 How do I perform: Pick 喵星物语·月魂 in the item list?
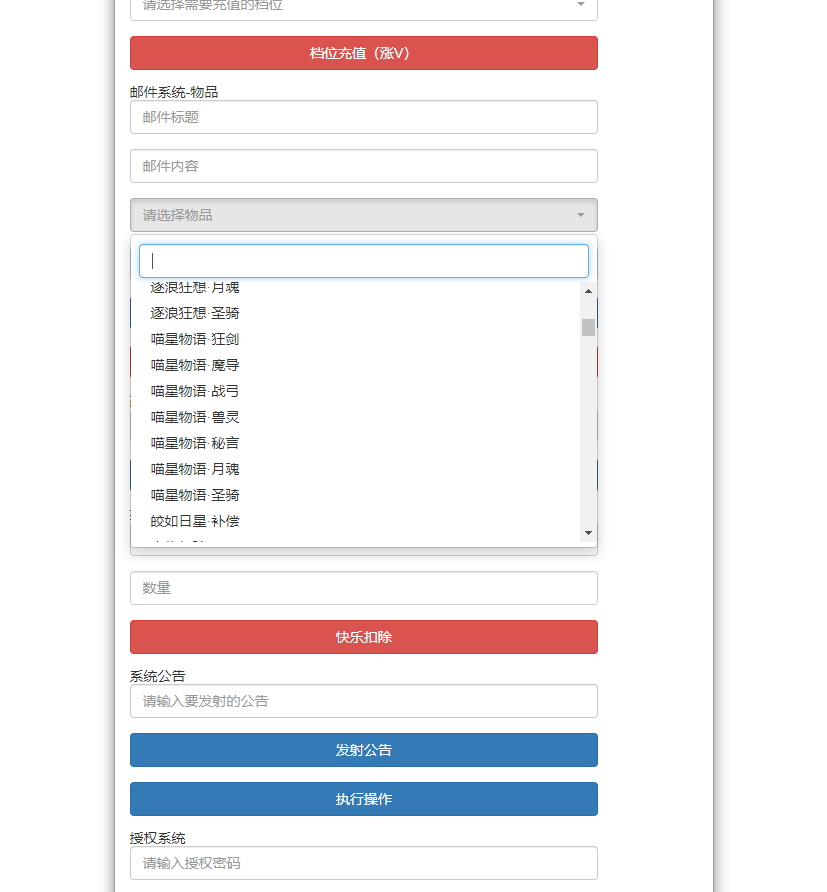click(195, 469)
